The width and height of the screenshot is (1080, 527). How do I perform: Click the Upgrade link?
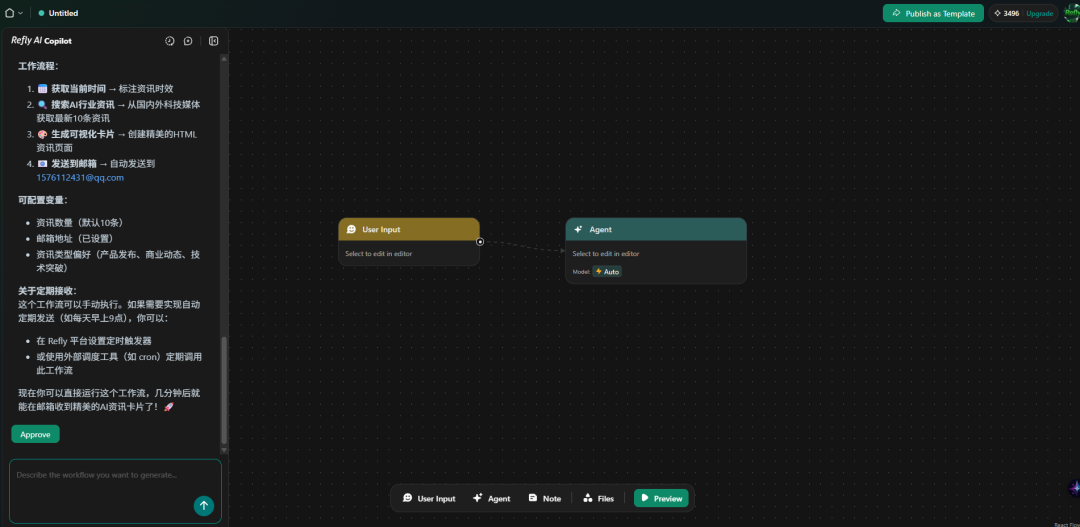point(1039,13)
